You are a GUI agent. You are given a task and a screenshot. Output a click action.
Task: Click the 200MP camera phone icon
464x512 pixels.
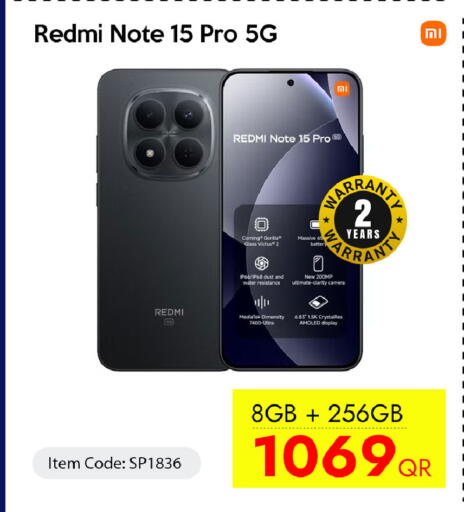pos(318,263)
